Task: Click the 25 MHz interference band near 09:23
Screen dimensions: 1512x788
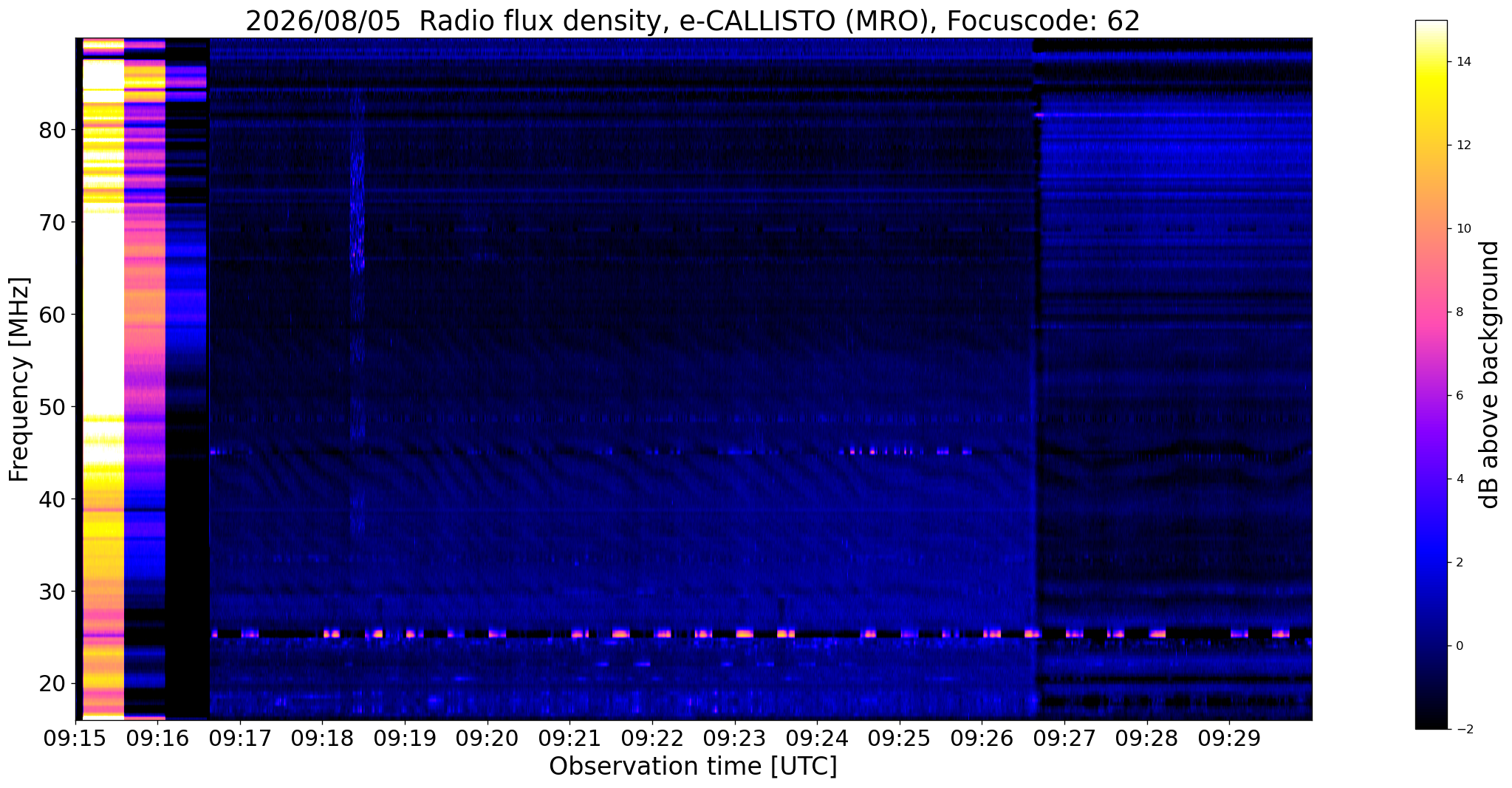Action: tap(744, 634)
